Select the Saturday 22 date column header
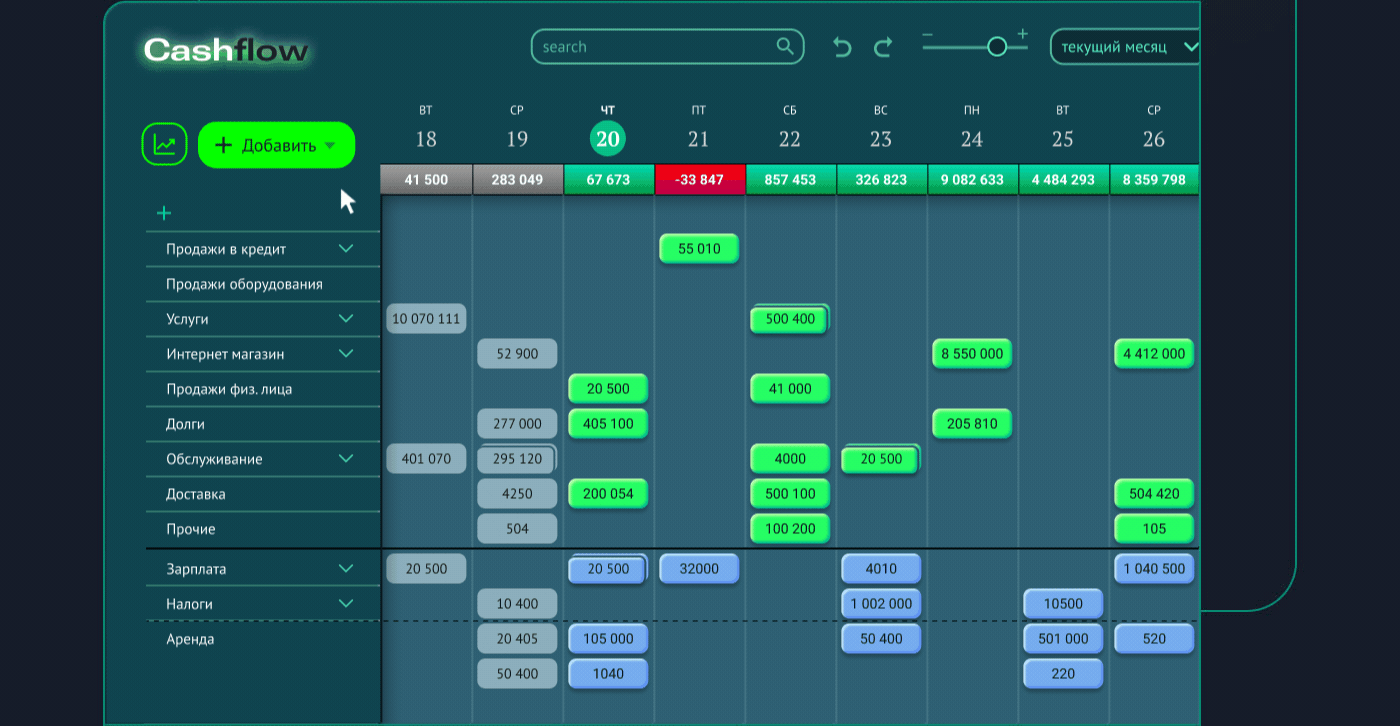This screenshot has width=1400, height=726. [x=790, y=128]
